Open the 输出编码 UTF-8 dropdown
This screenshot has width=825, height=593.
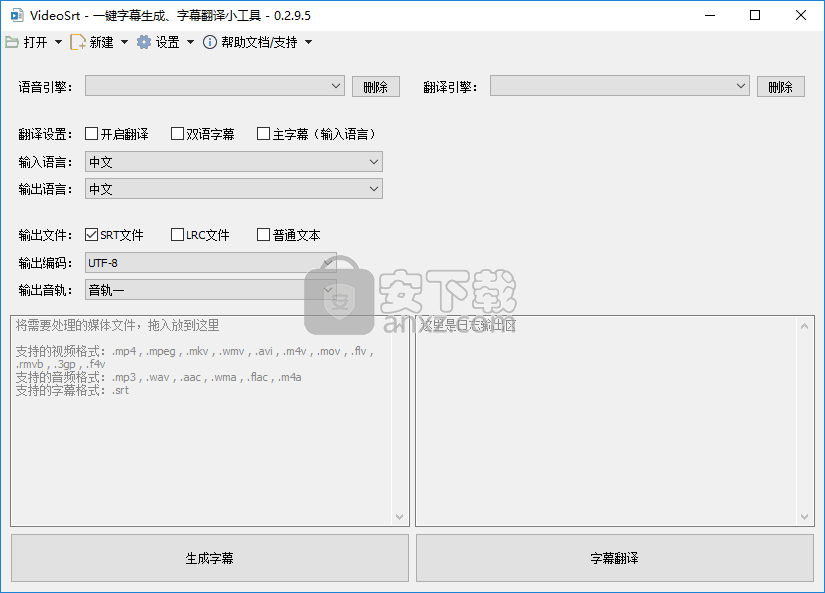210,263
